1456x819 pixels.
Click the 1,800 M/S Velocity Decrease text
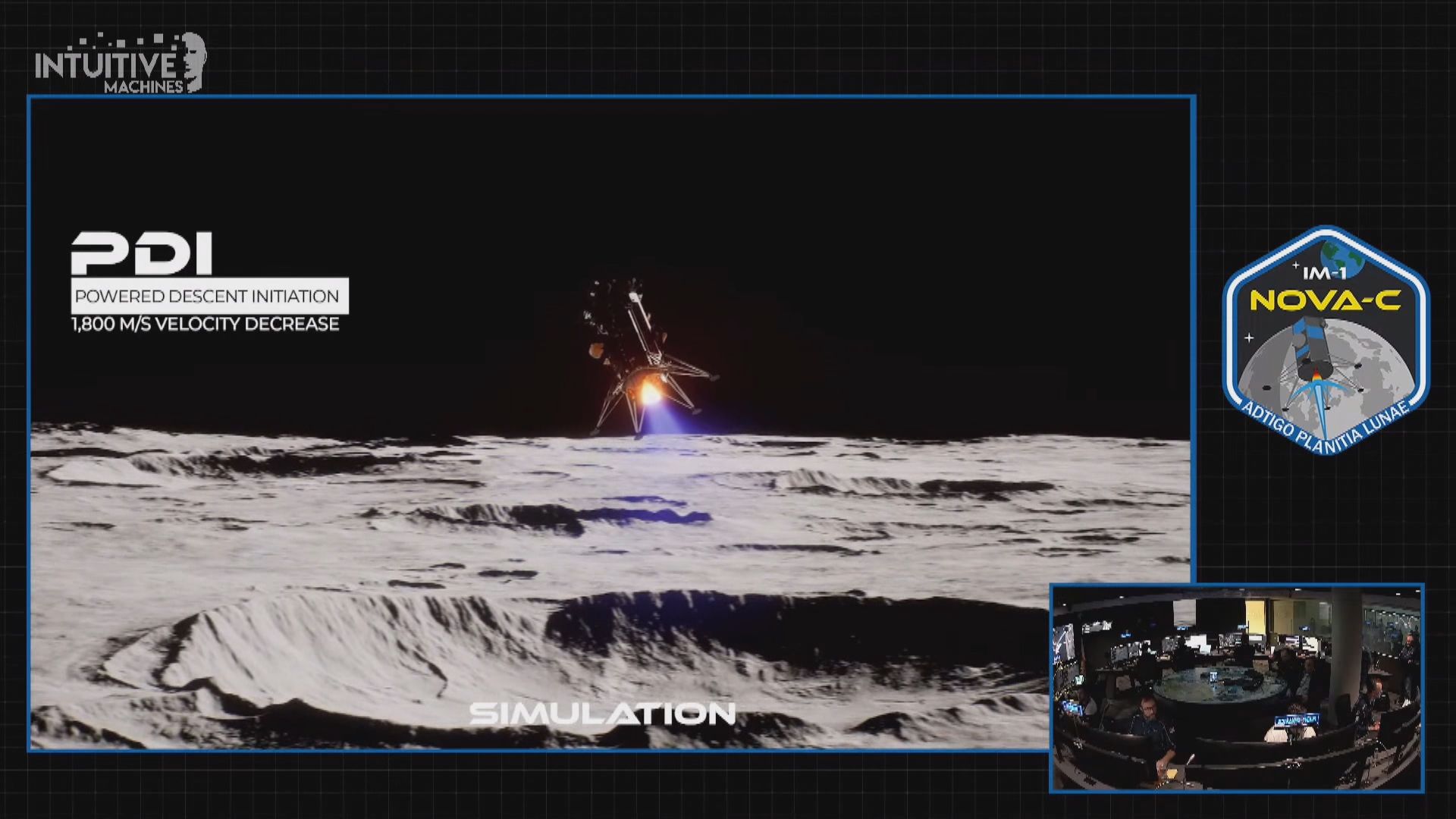tap(205, 325)
